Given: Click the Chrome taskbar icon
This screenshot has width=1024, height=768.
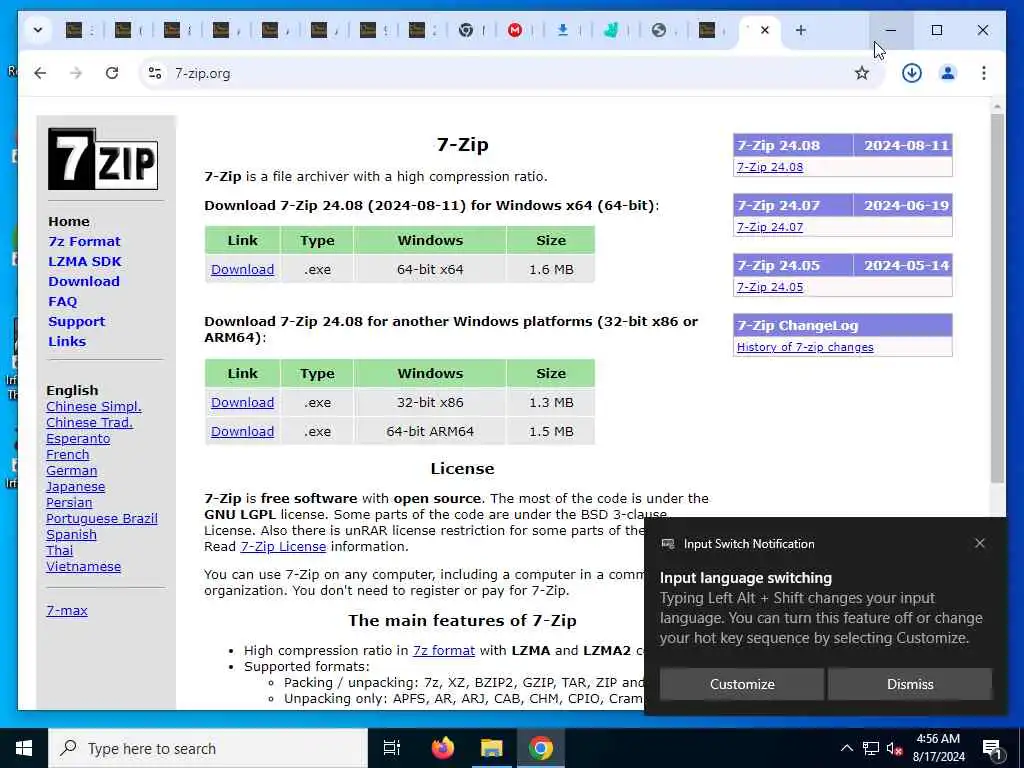Looking at the screenshot, I should 541,748.
